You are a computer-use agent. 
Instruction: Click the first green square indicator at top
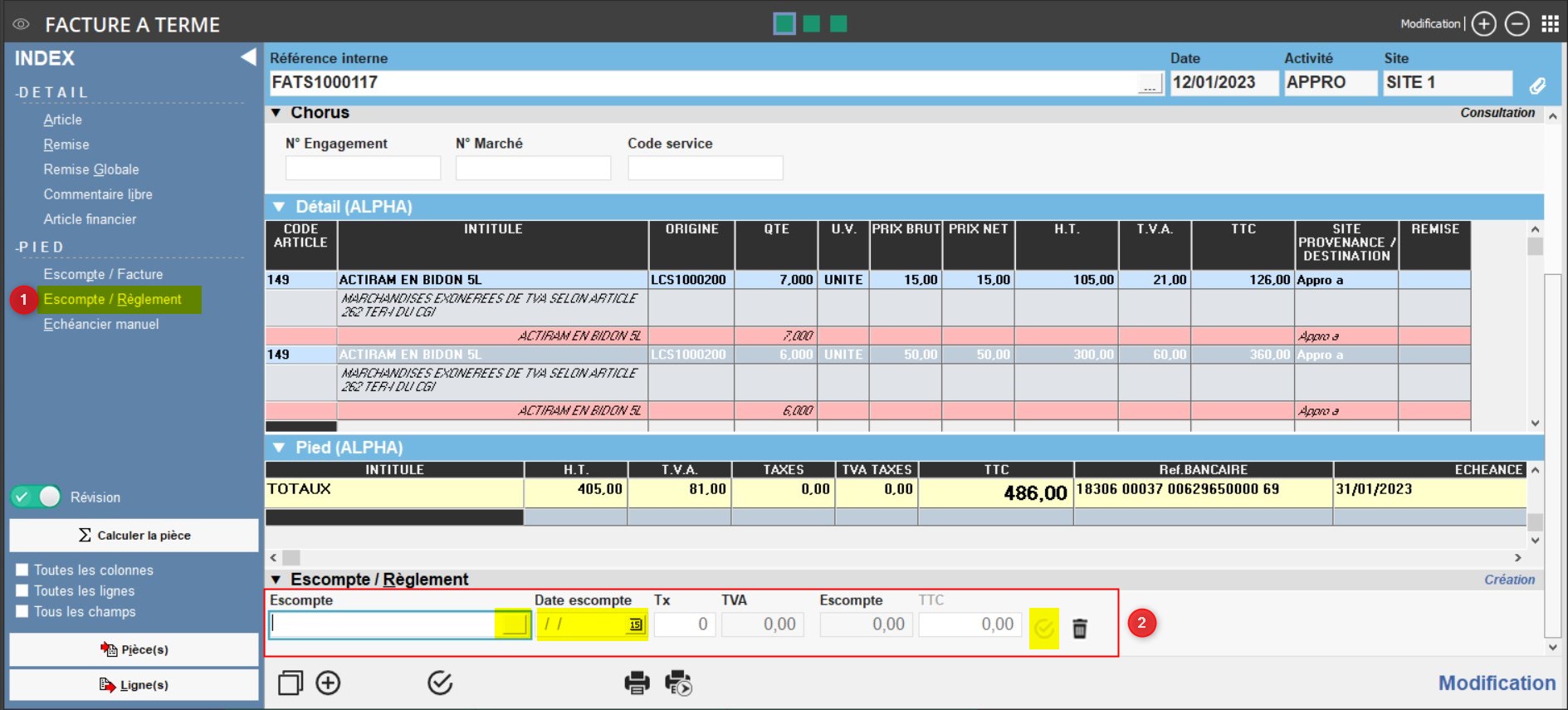[x=784, y=24]
